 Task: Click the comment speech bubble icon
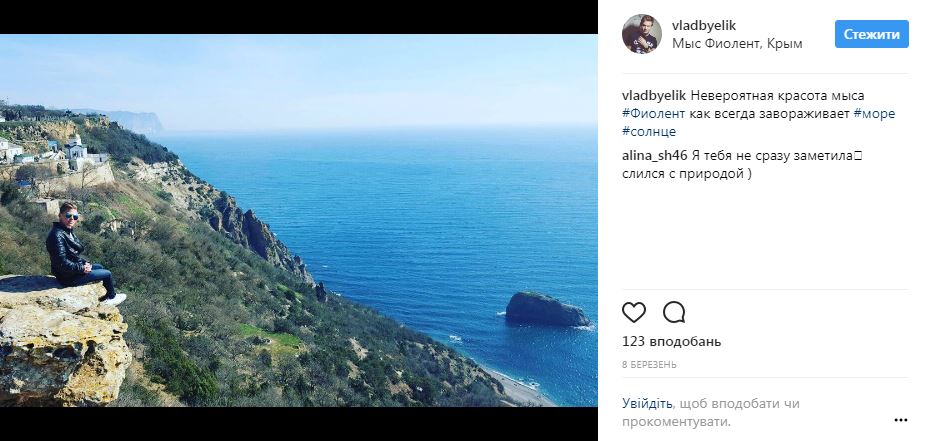674,312
